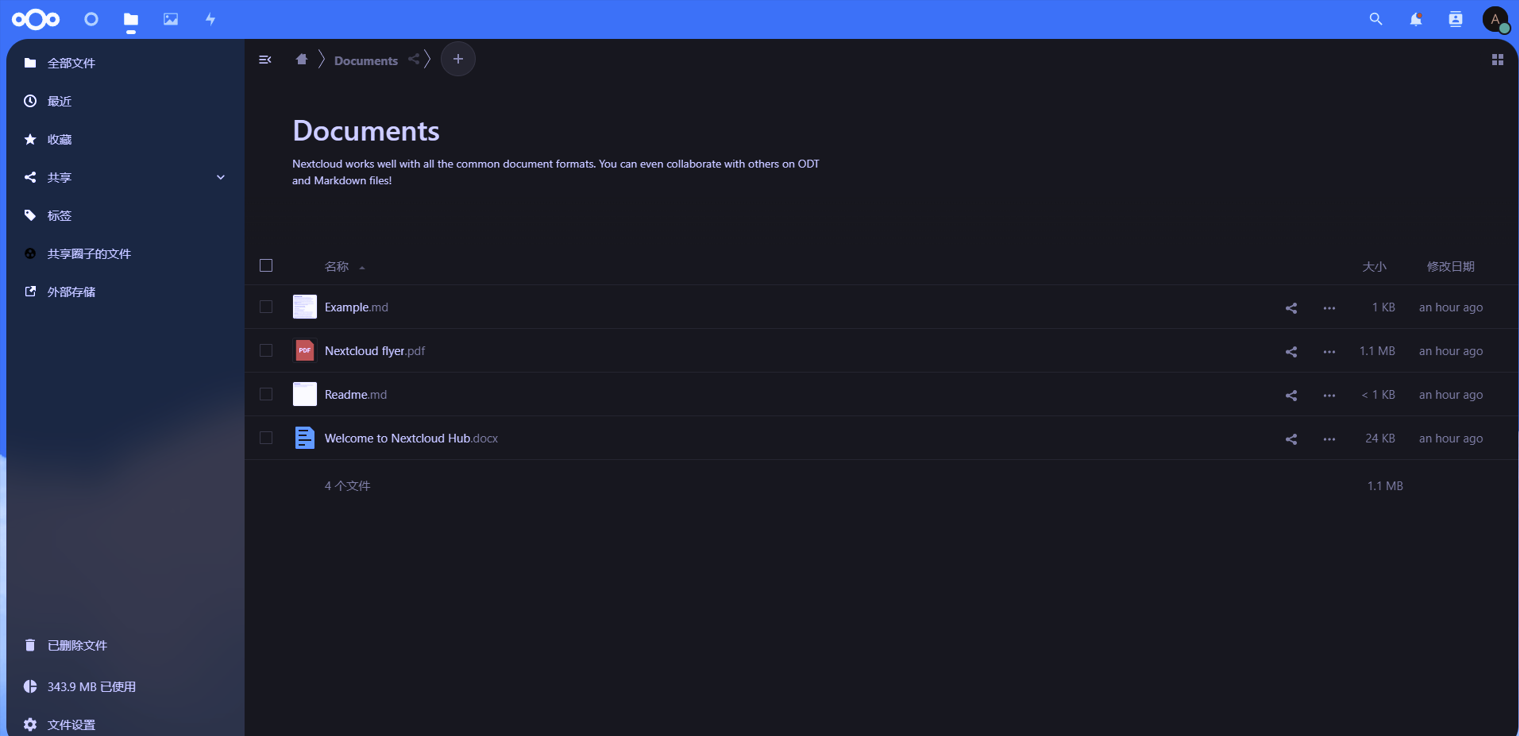This screenshot has width=1519, height=736.
Task: Go to home folder breadcrumb icon
Action: point(301,60)
